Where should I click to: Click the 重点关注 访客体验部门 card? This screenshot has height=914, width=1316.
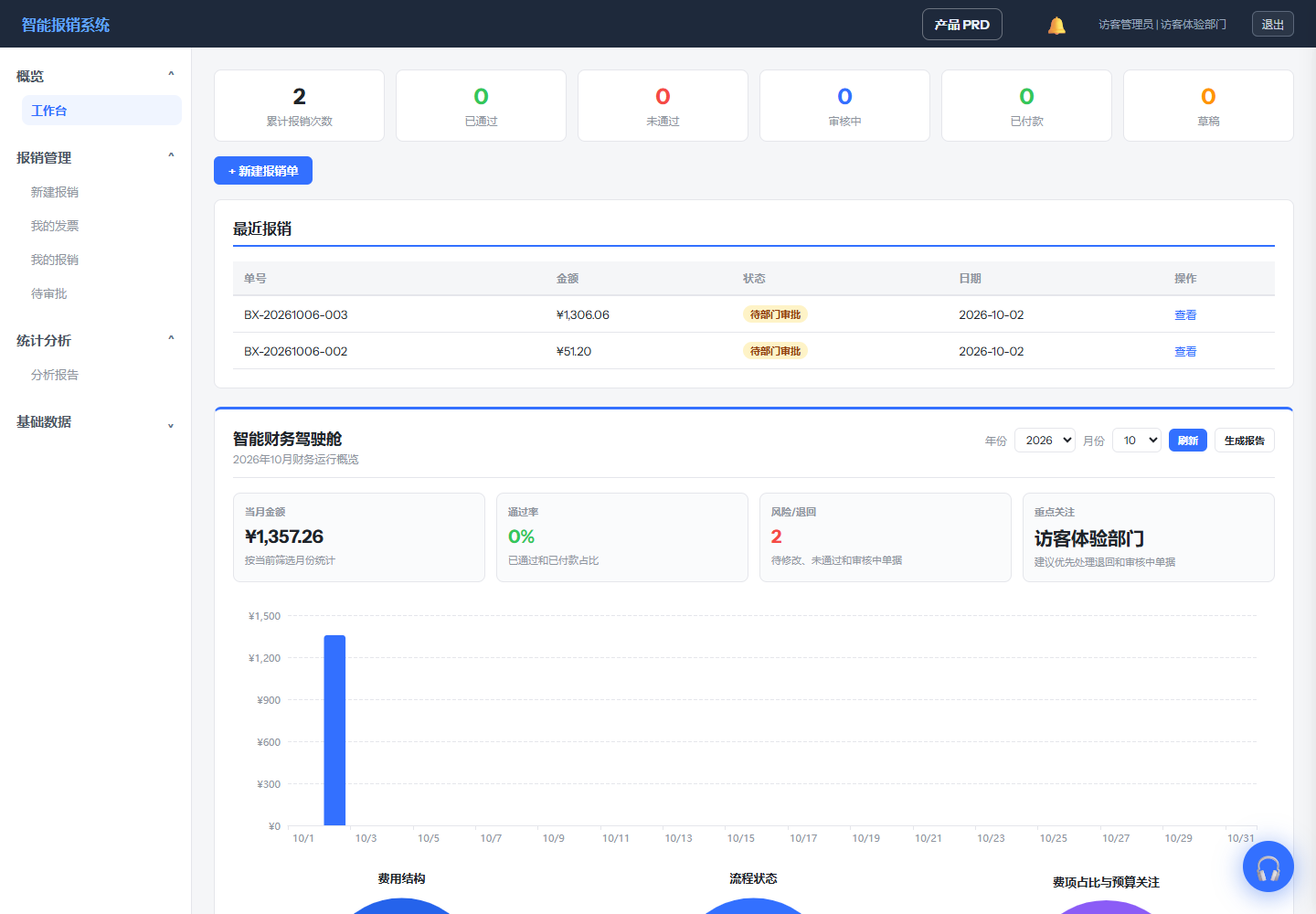pos(1149,537)
